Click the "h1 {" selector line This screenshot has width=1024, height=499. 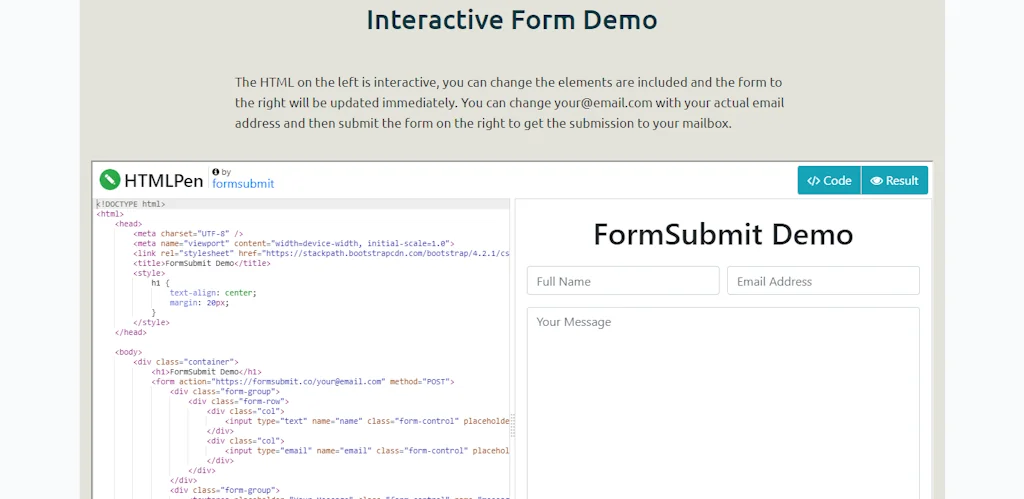pyautogui.click(x=161, y=283)
